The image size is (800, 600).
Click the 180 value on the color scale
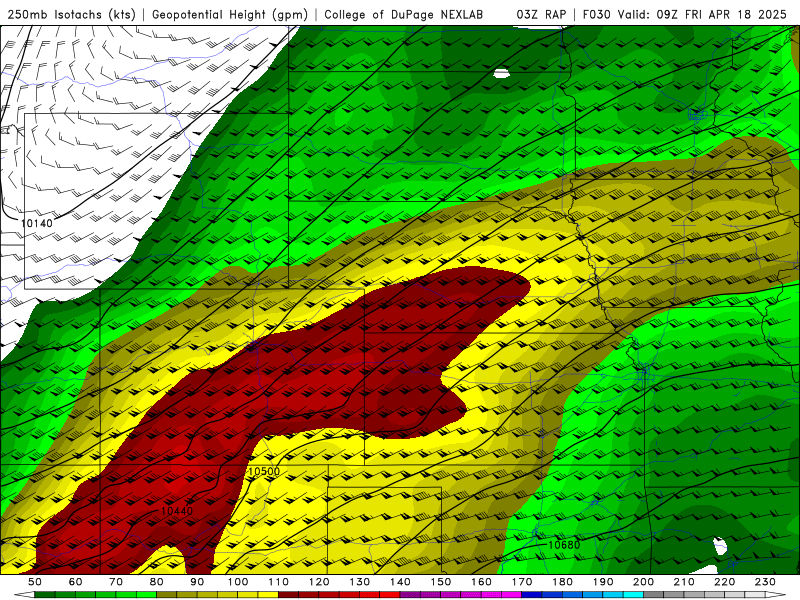[563, 582]
